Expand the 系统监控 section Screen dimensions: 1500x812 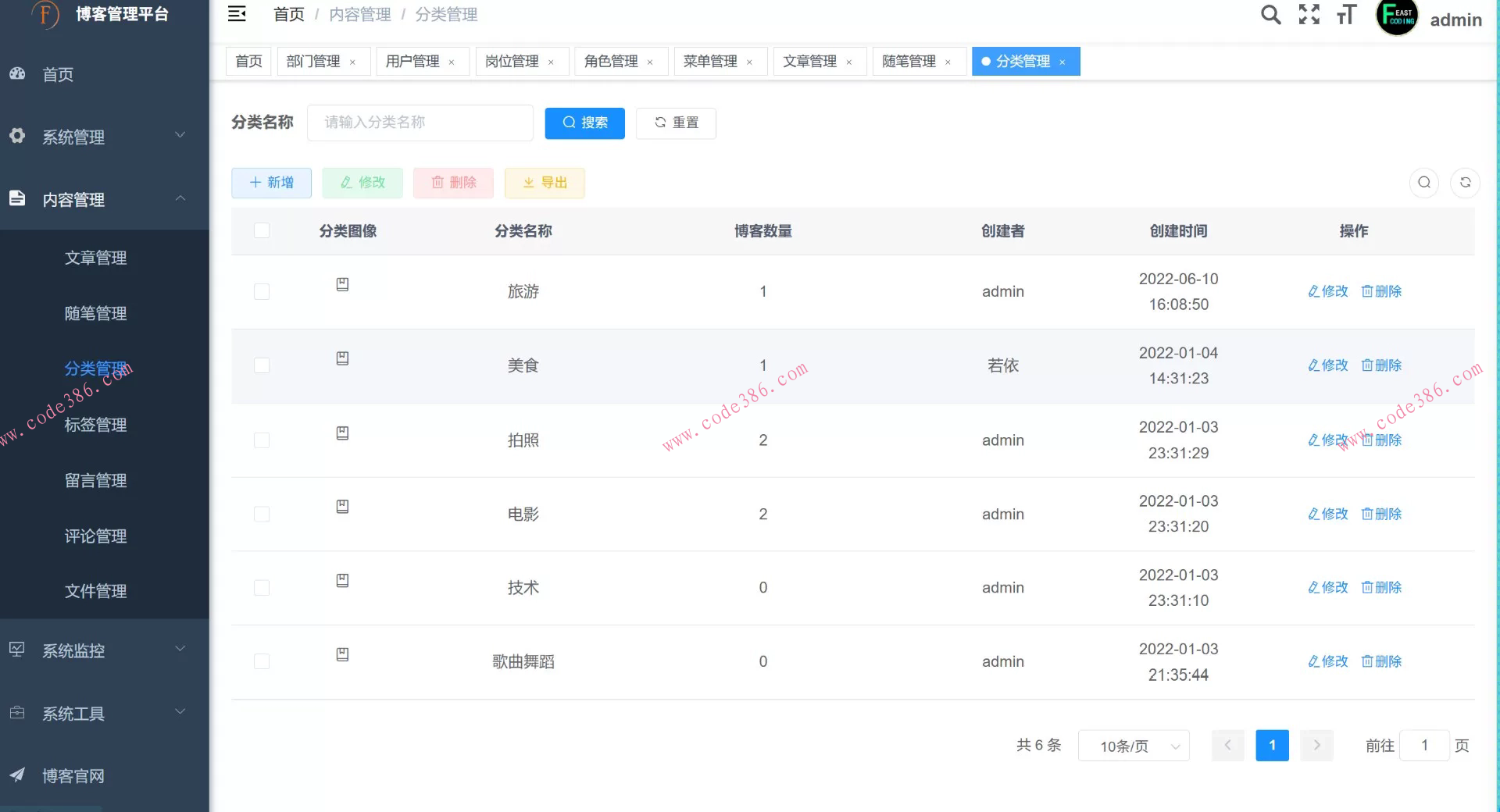coord(73,650)
